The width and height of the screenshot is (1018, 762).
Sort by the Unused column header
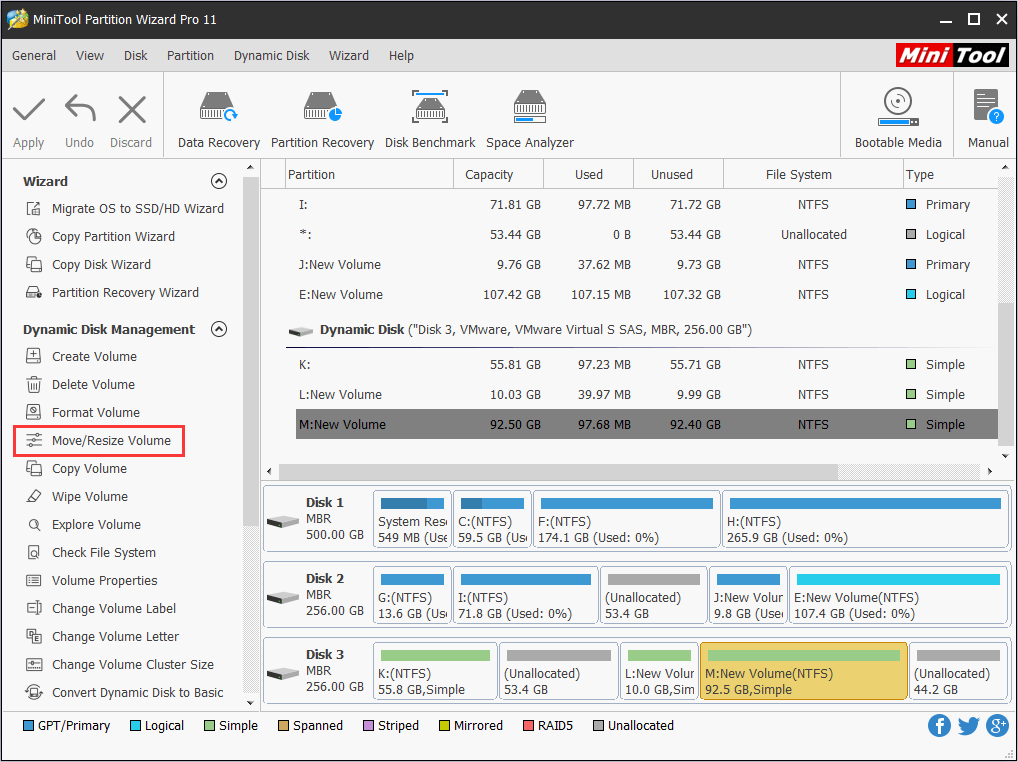click(678, 175)
